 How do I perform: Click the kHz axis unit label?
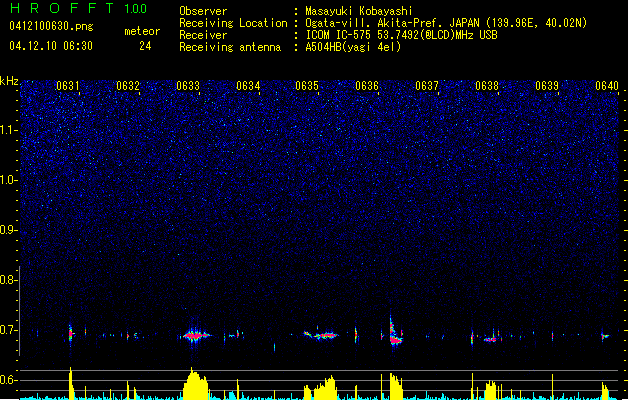click(9, 81)
